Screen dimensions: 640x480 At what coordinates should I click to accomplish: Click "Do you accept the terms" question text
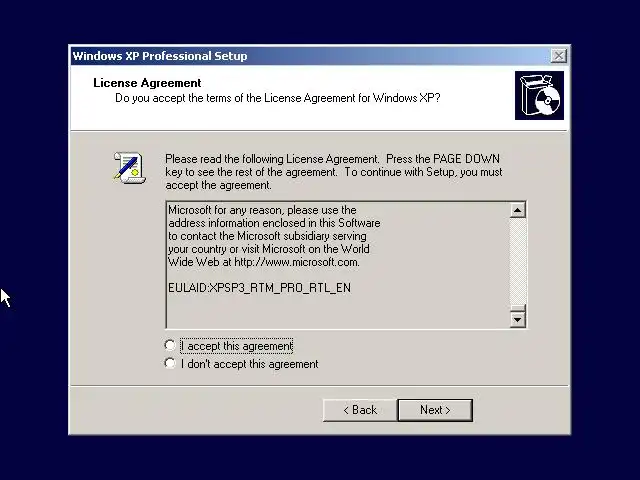click(278, 98)
